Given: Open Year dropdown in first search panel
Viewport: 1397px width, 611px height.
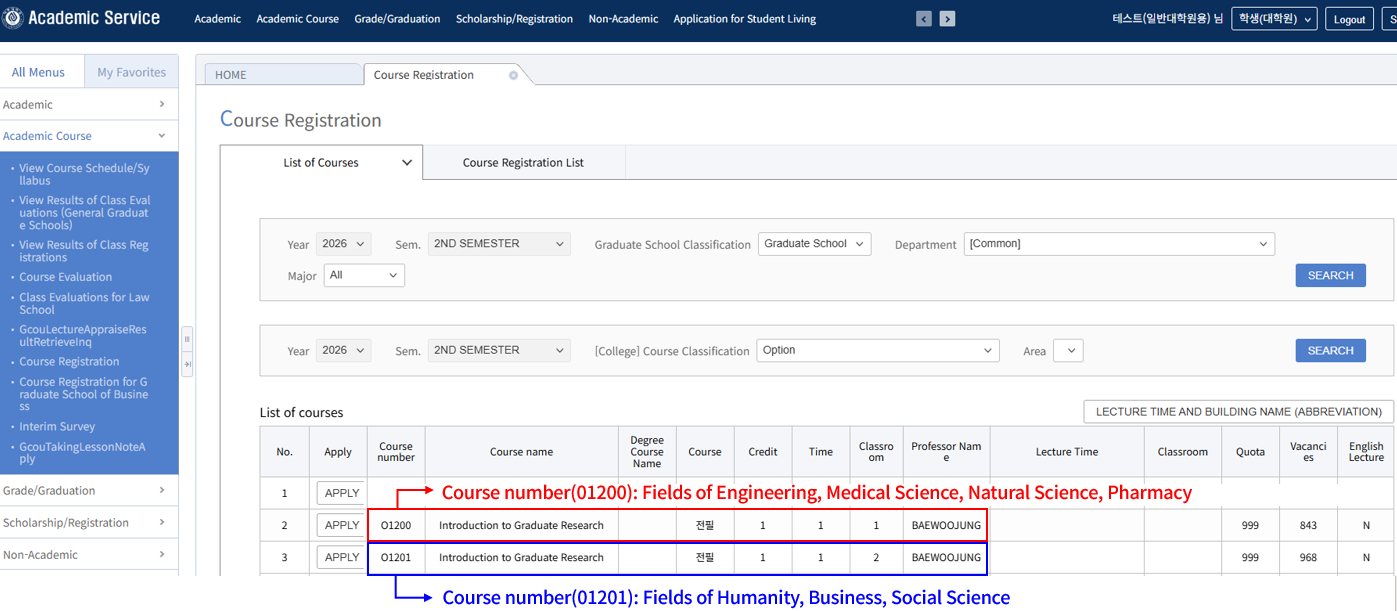Looking at the screenshot, I should point(343,244).
